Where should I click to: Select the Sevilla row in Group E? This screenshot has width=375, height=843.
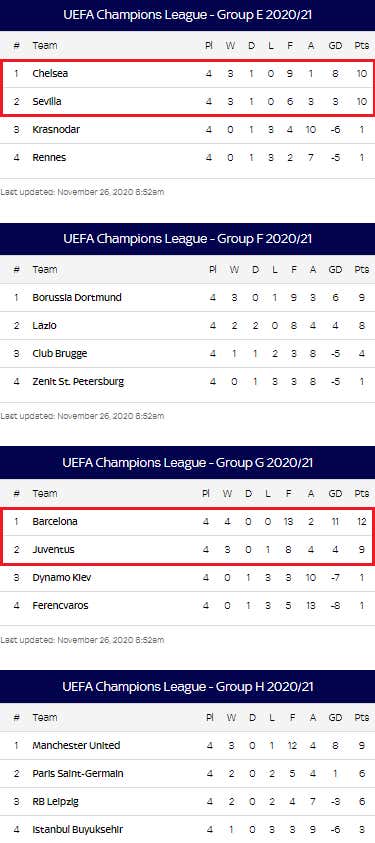188,101
